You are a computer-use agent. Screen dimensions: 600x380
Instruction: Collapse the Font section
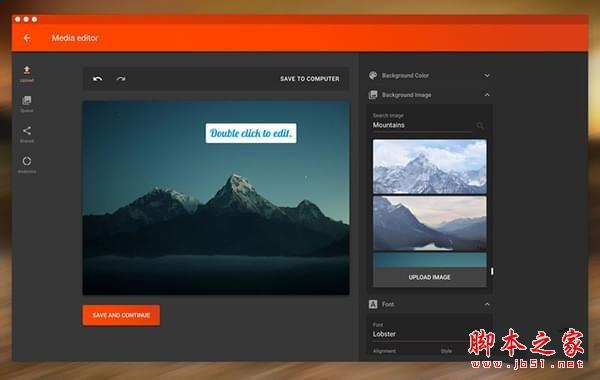point(487,304)
